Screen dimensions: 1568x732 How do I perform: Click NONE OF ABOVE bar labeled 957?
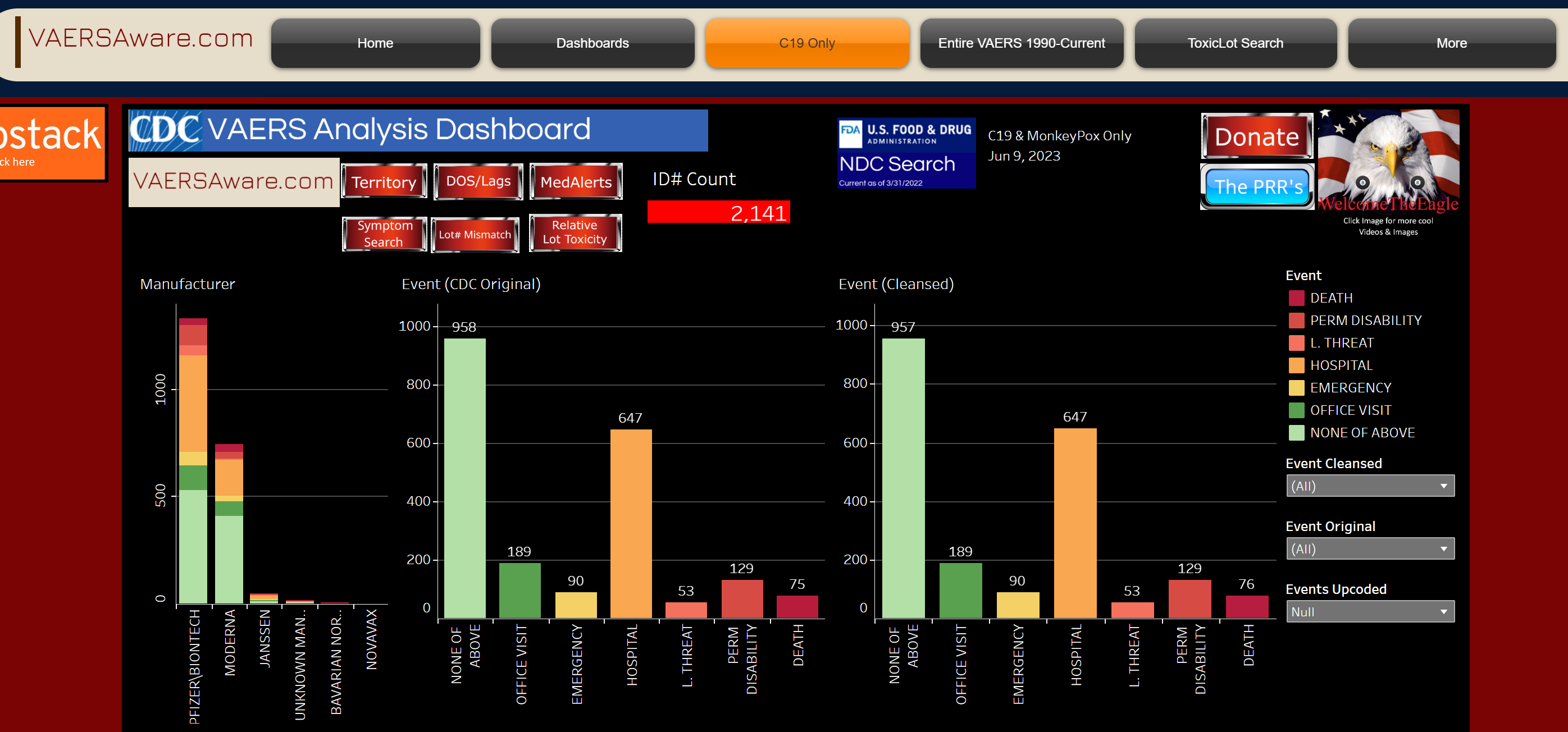tap(903, 478)
